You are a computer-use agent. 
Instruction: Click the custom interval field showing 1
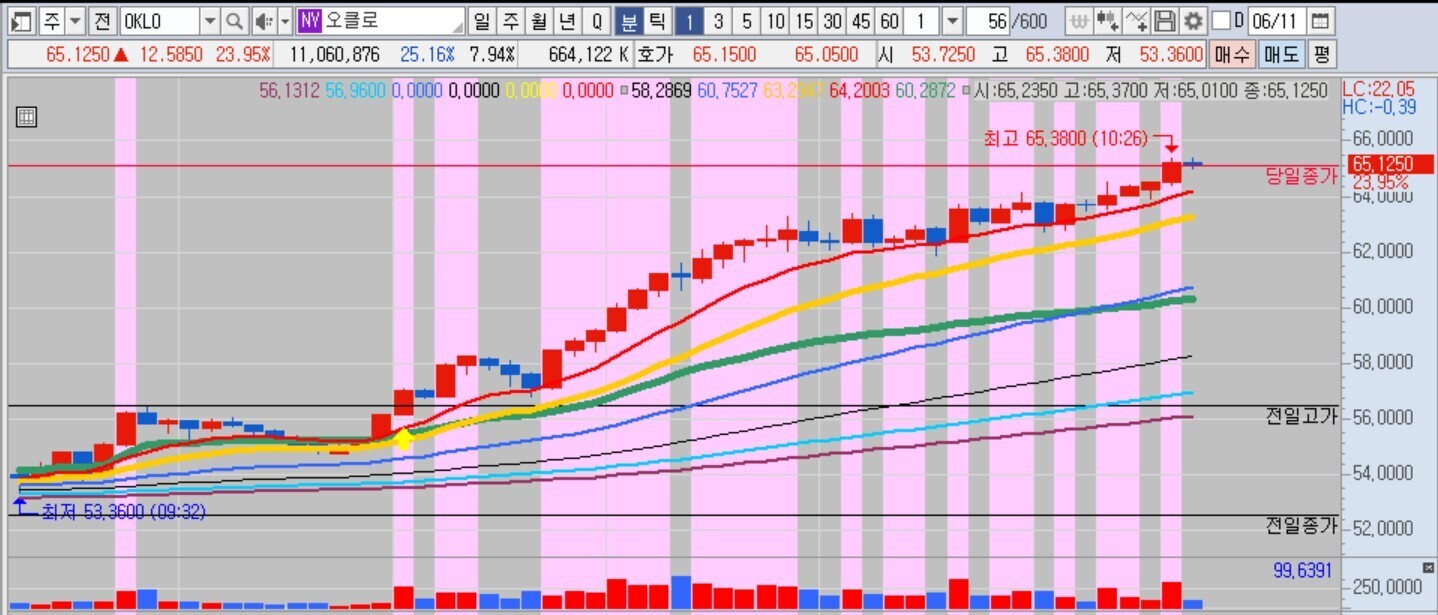(922, 21)
